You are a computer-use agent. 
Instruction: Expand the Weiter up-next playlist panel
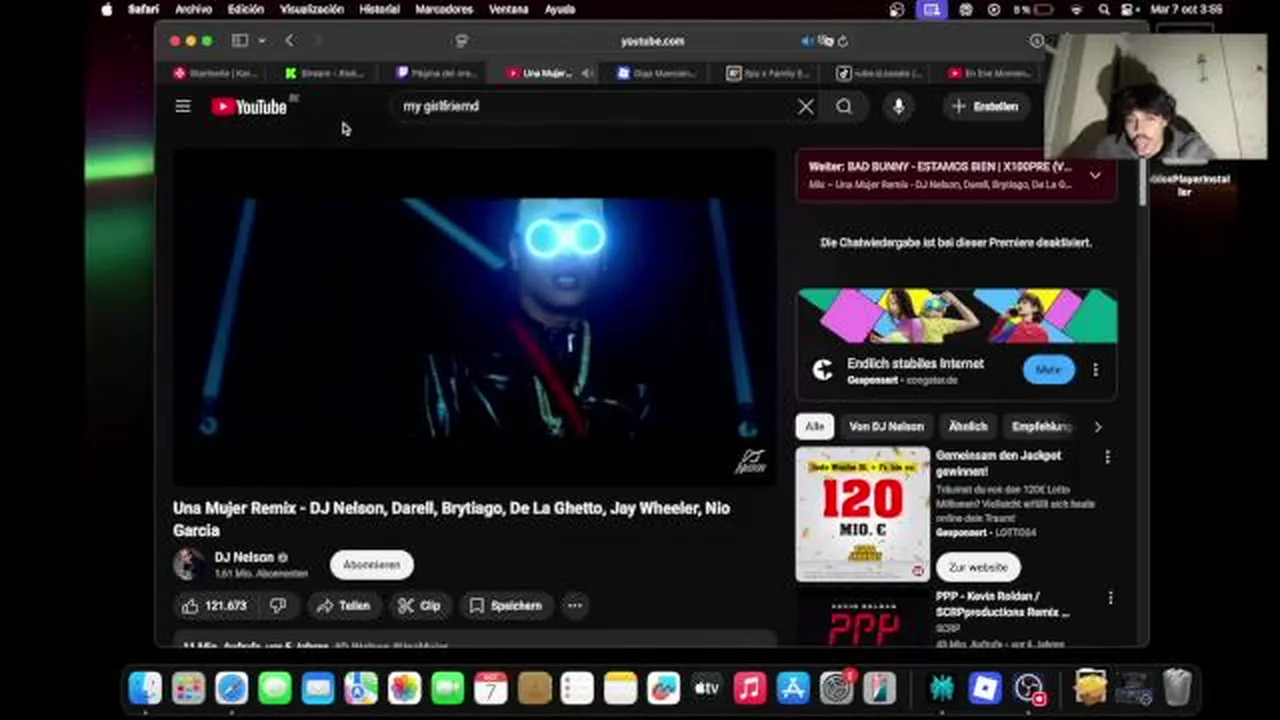click(x=1095, y=175)
